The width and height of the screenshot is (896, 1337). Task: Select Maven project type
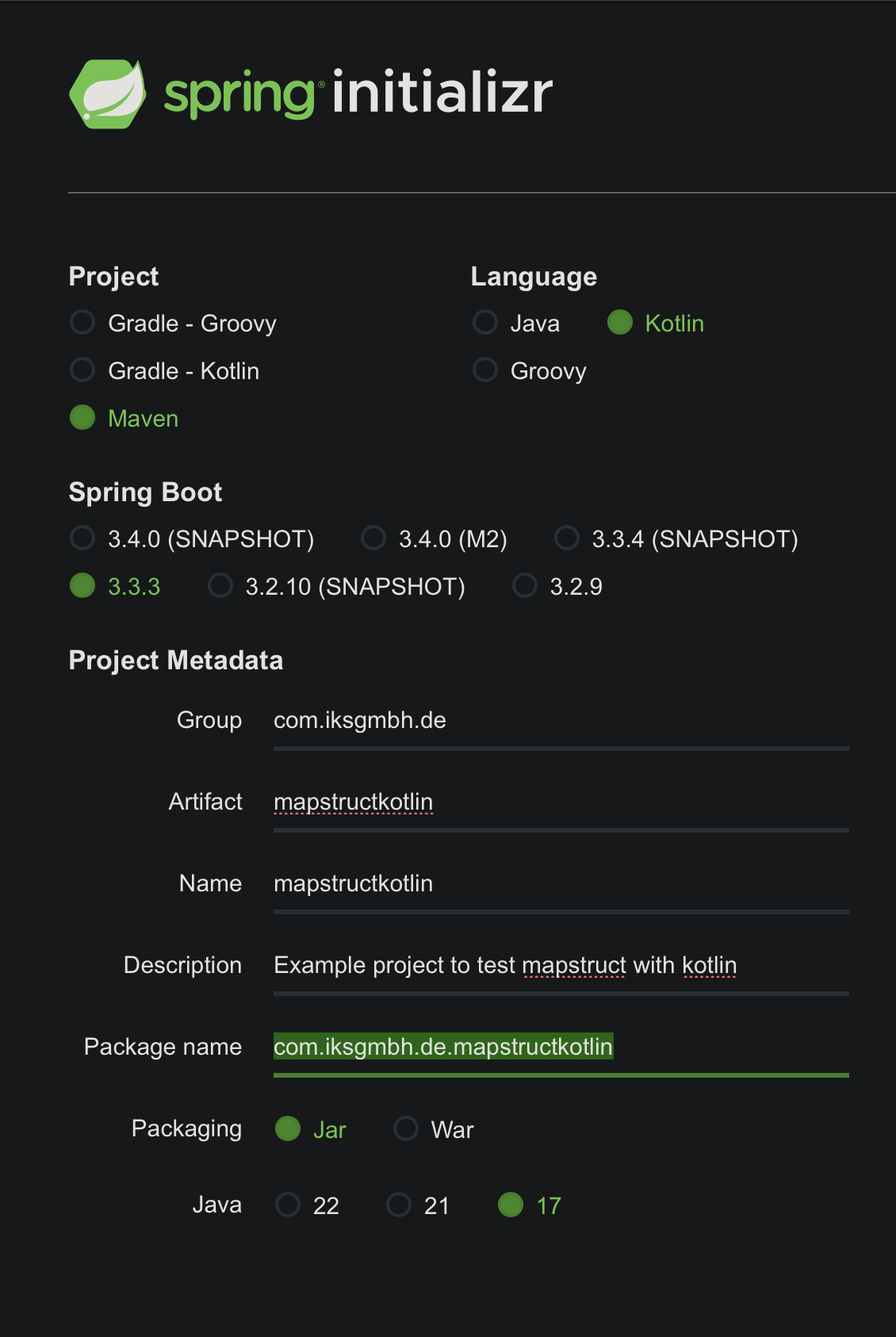82,418
